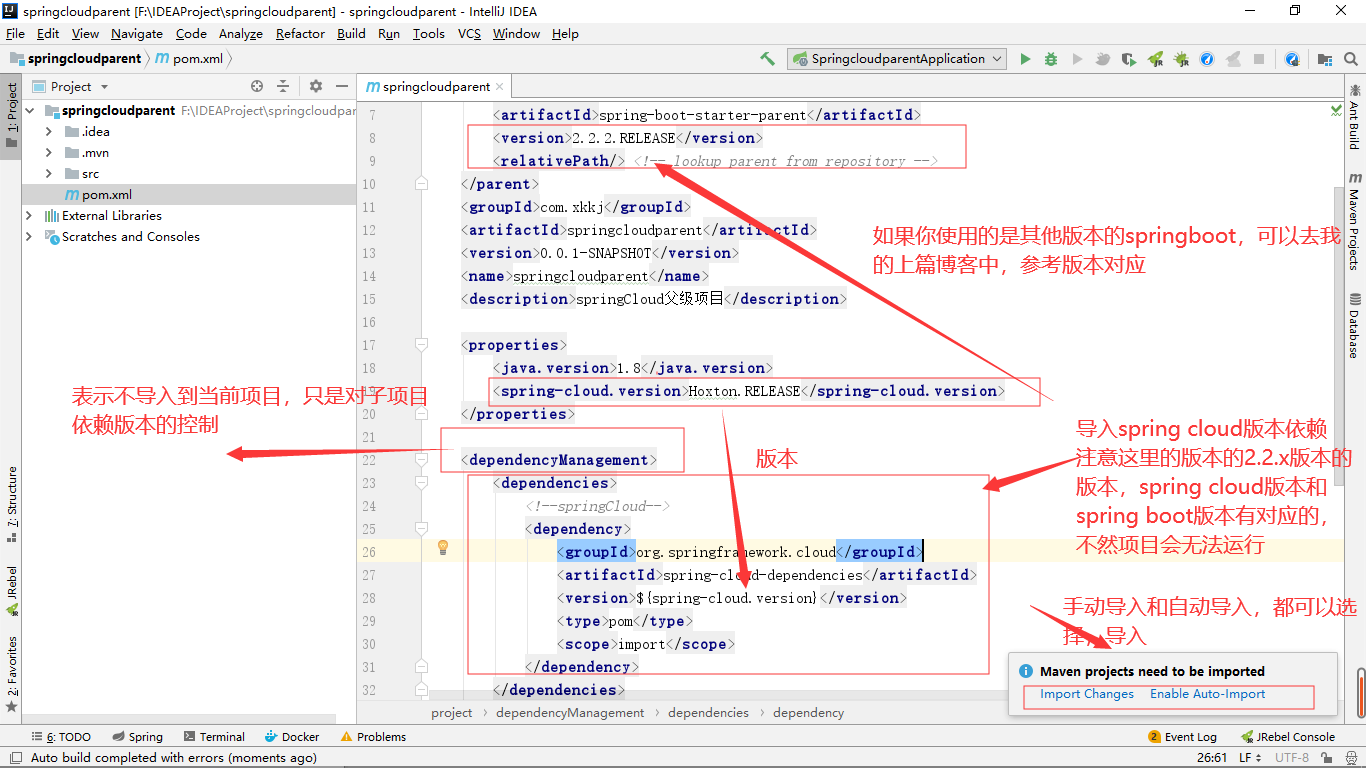Click pom.xml in the navigation bar
The width and height of the screenshot is (1366, 768).
[x=190, y=59]
